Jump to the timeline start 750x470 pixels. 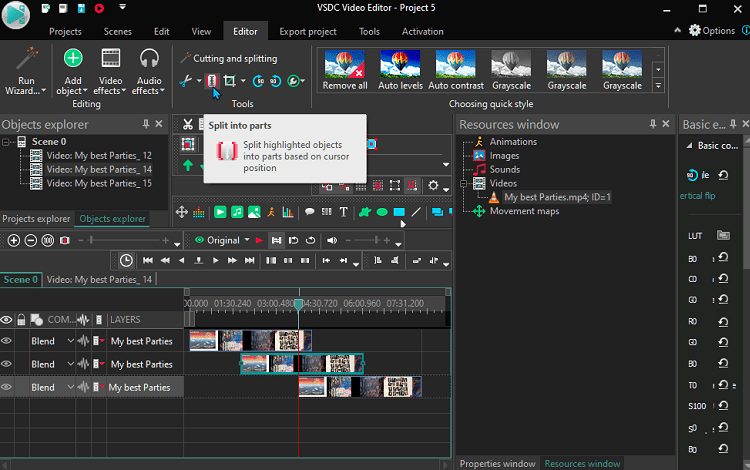[x=148, y=261]
